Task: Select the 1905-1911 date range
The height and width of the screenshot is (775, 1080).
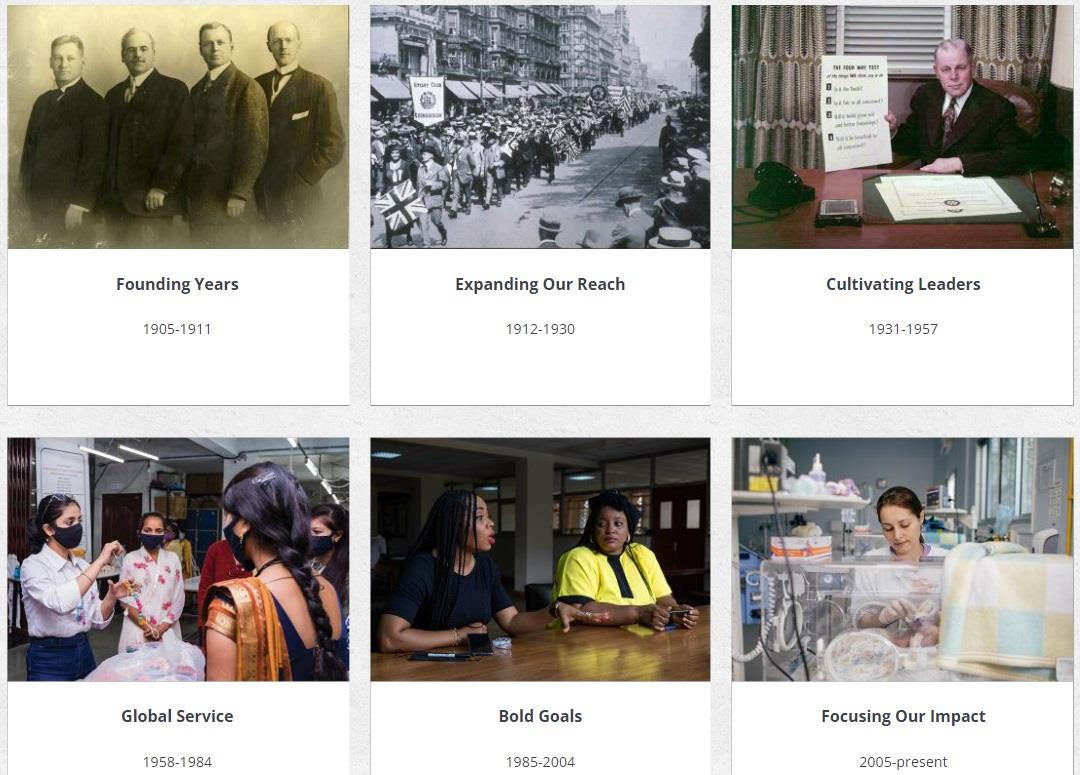Action: point(177,329)
